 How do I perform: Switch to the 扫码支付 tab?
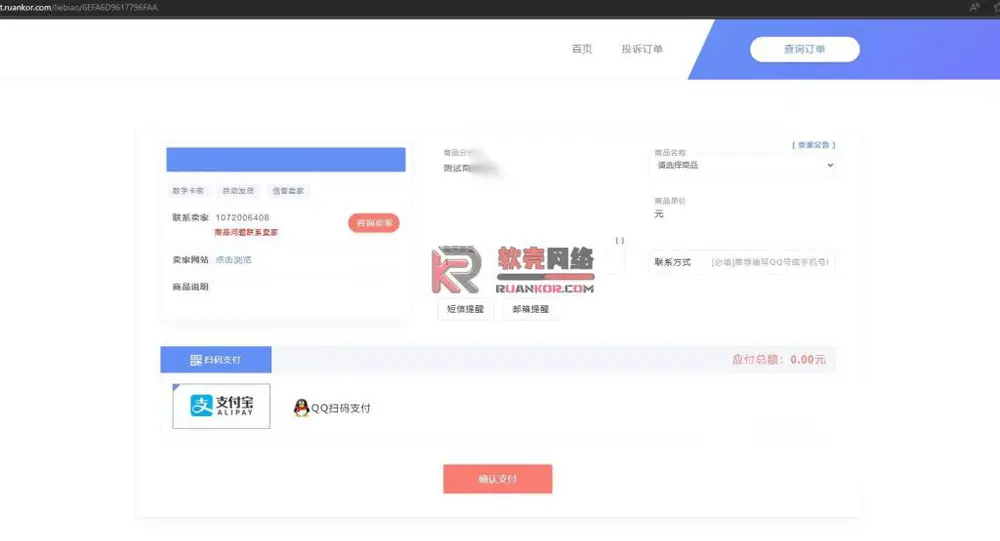tap(216, 360)
